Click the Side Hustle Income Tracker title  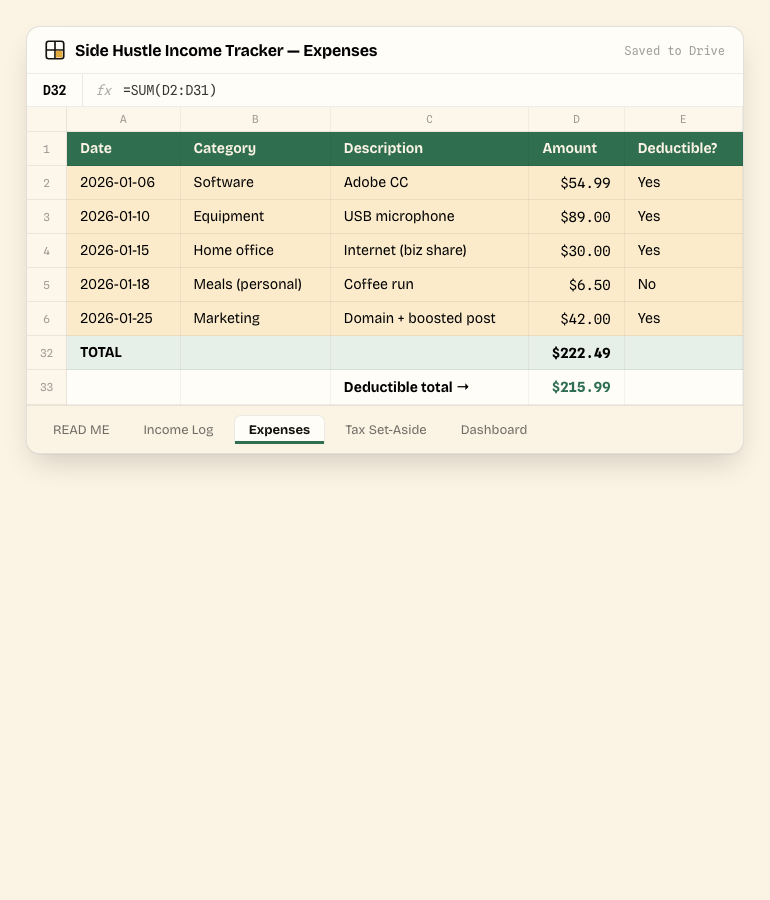(226, 51)
